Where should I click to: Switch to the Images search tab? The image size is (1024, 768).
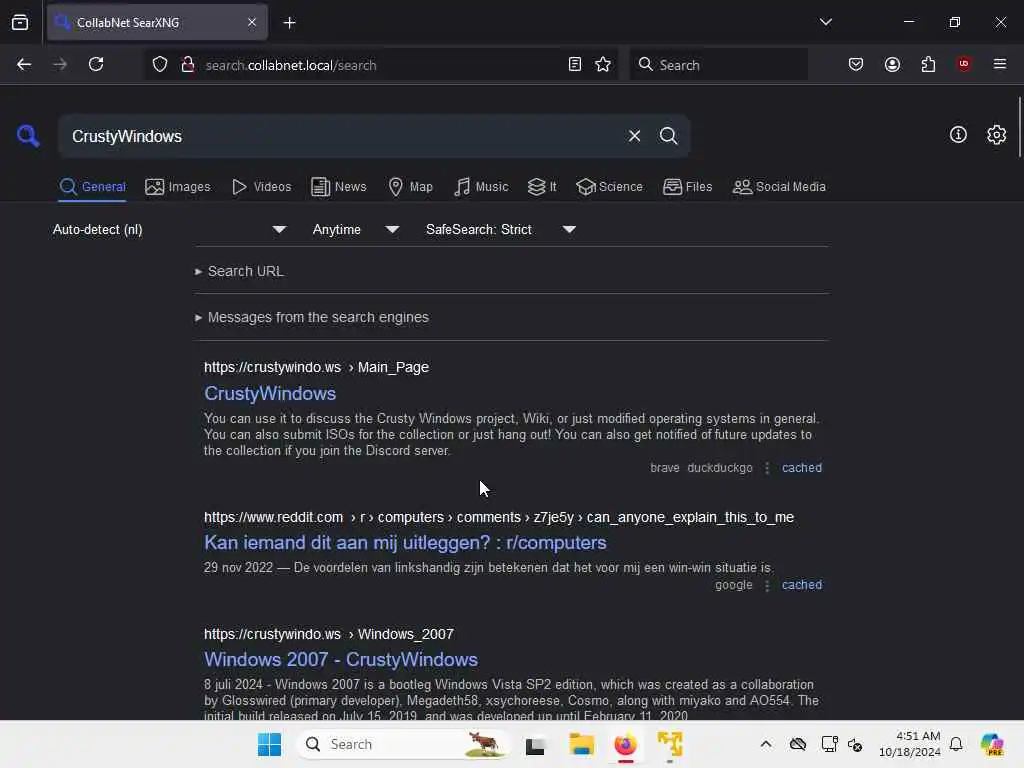point(178,187)
